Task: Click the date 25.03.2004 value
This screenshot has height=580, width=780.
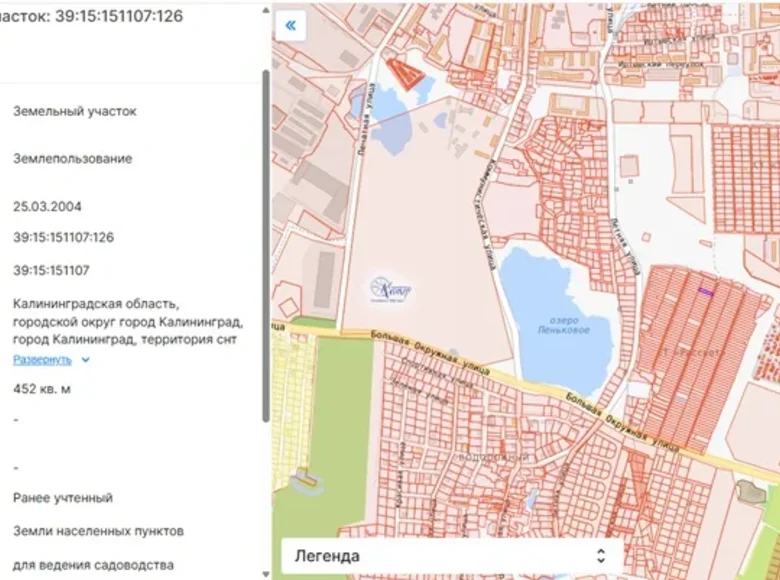Action: (x=47, y=207)
